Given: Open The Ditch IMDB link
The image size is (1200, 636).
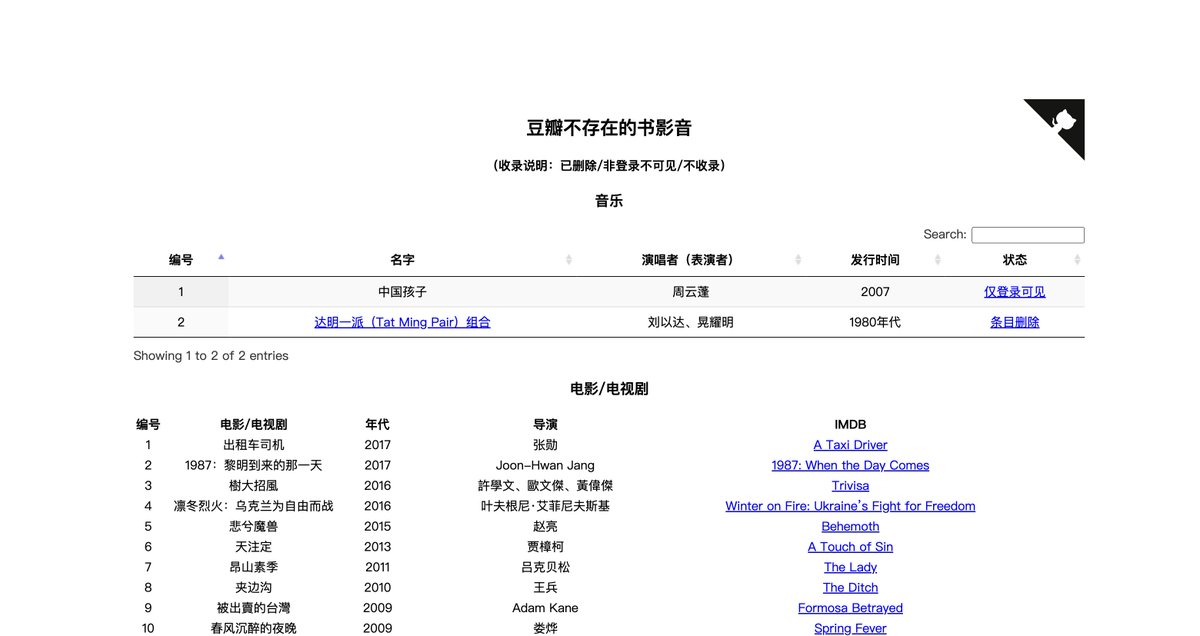Looking at the screenshot, I should point(850,588).
